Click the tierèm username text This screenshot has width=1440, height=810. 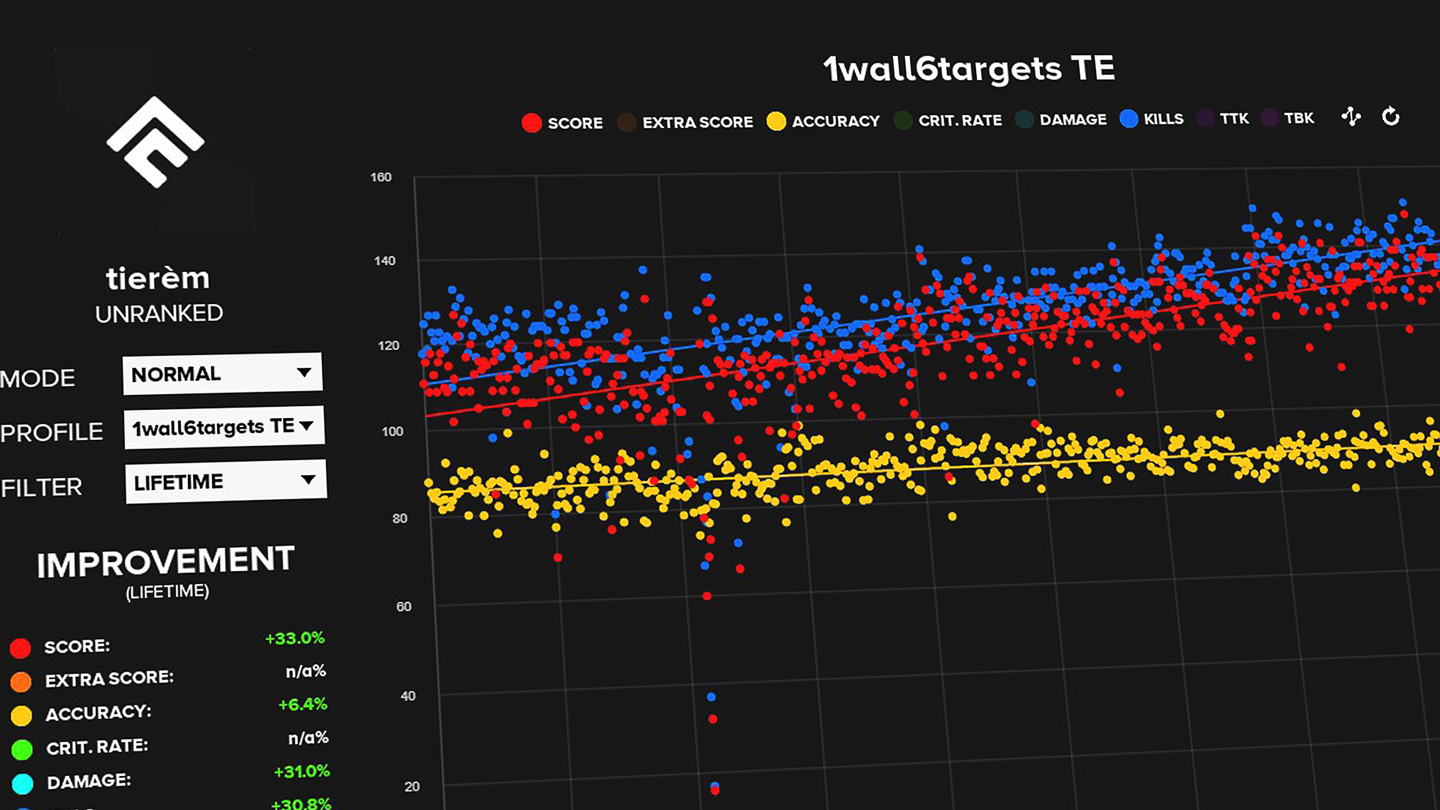[158, 278]
